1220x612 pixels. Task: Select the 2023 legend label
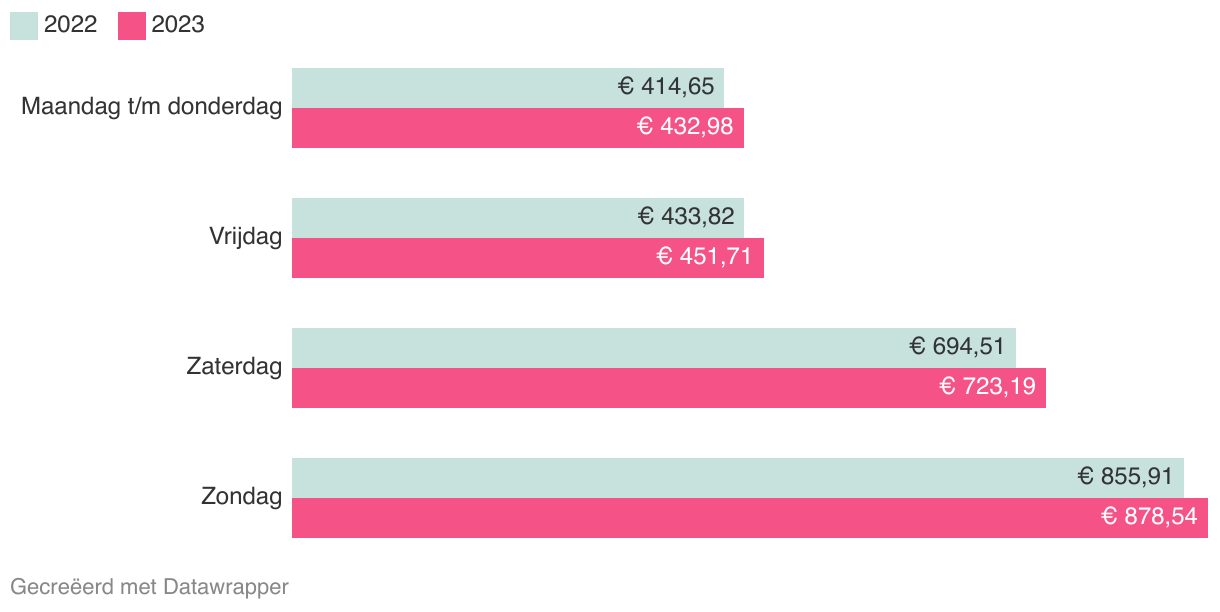178,25
